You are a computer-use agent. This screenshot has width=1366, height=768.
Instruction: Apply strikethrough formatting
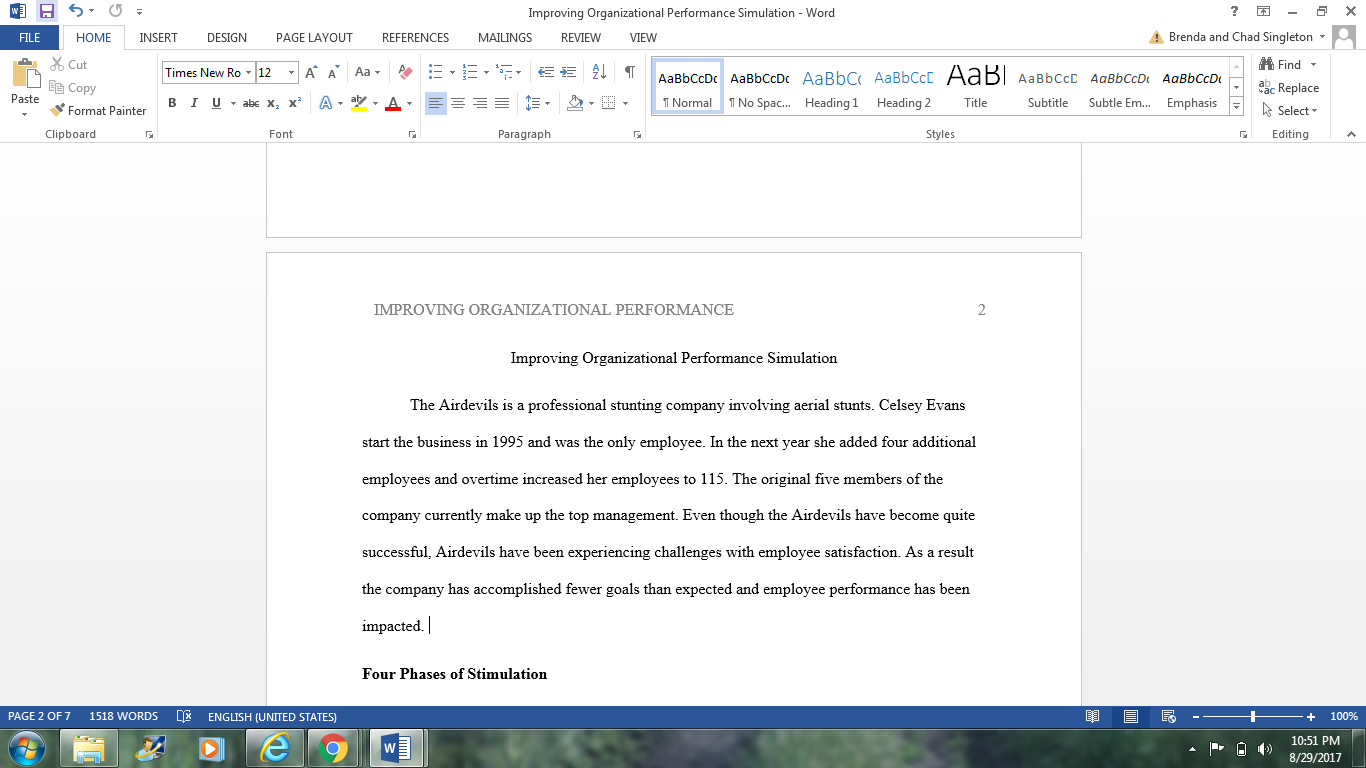249,103
